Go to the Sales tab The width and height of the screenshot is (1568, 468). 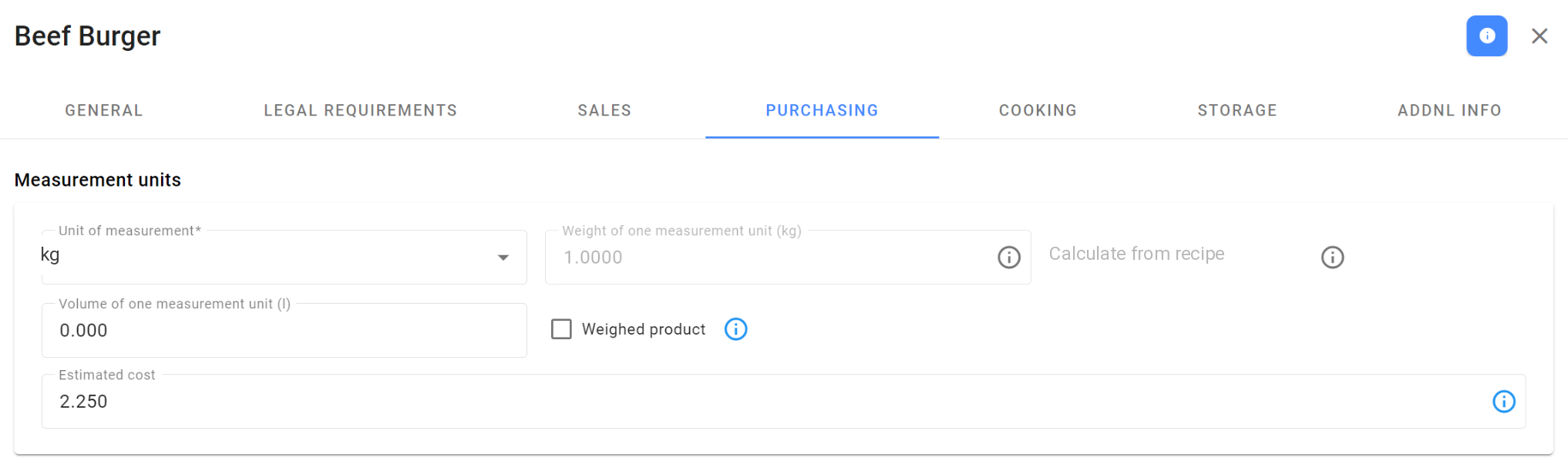pos(604,110)
